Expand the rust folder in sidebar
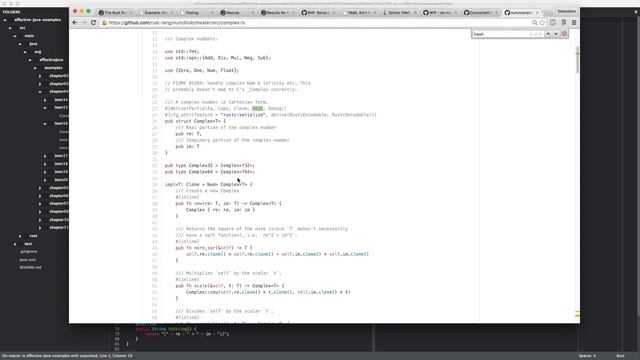 (20, 236)
